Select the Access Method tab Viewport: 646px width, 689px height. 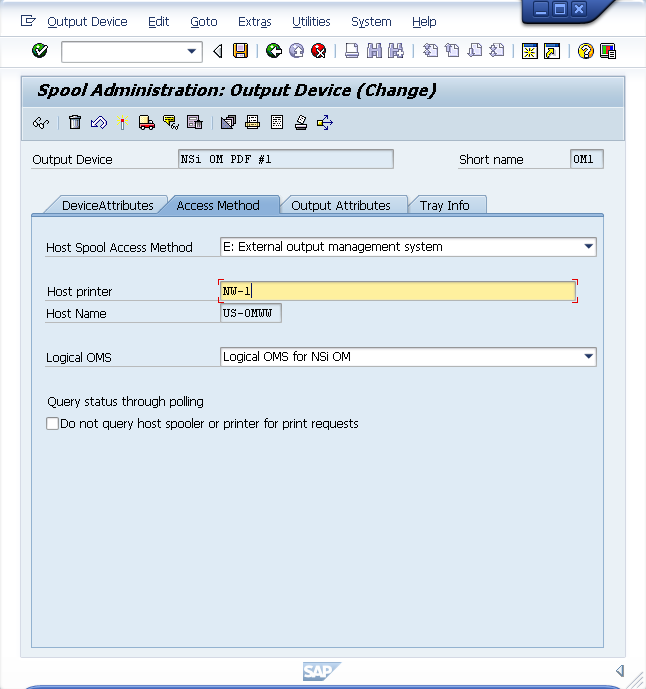pos(218,206)
